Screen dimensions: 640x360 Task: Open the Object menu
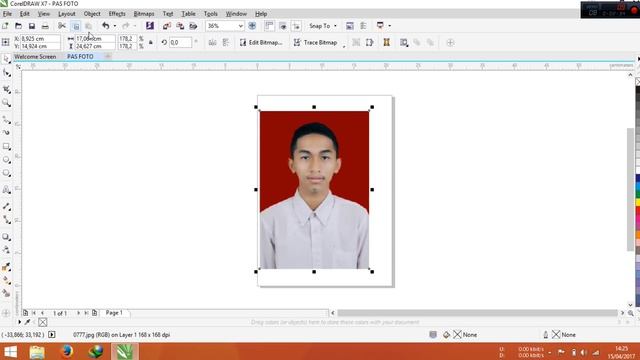(x=92, y=14)
